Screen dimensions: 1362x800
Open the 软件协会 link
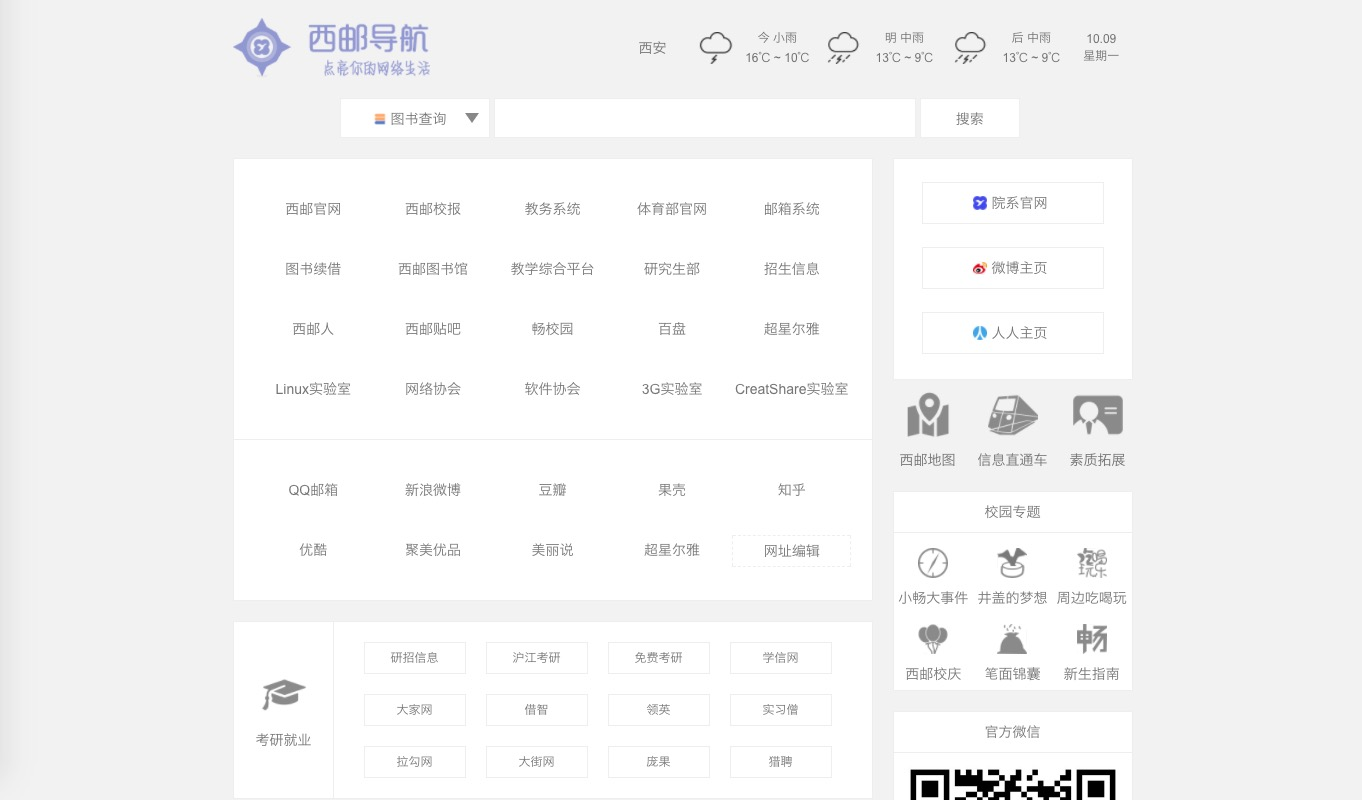[553, 389]
